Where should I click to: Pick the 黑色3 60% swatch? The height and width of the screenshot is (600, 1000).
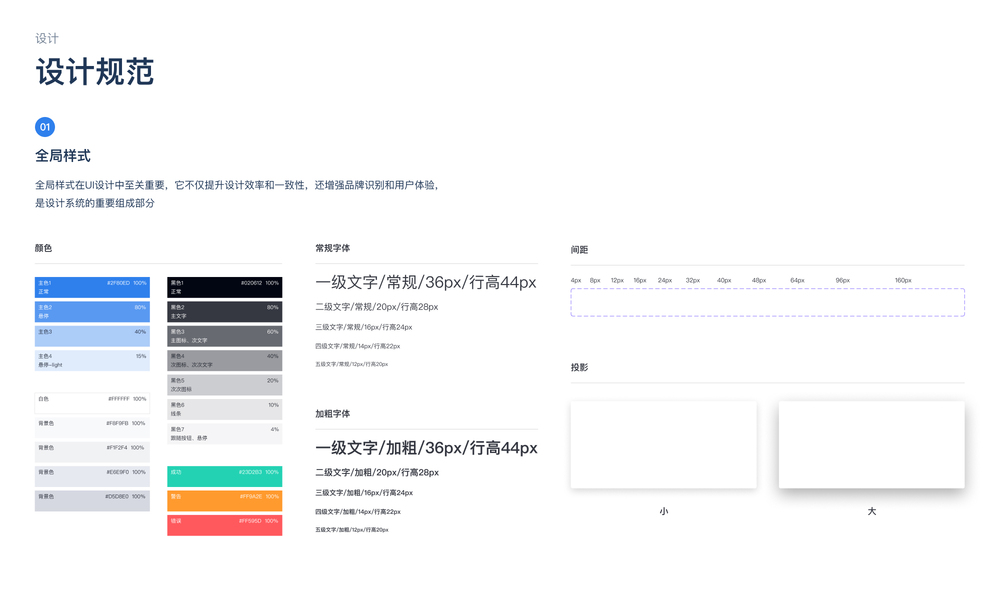pos(224,336)
